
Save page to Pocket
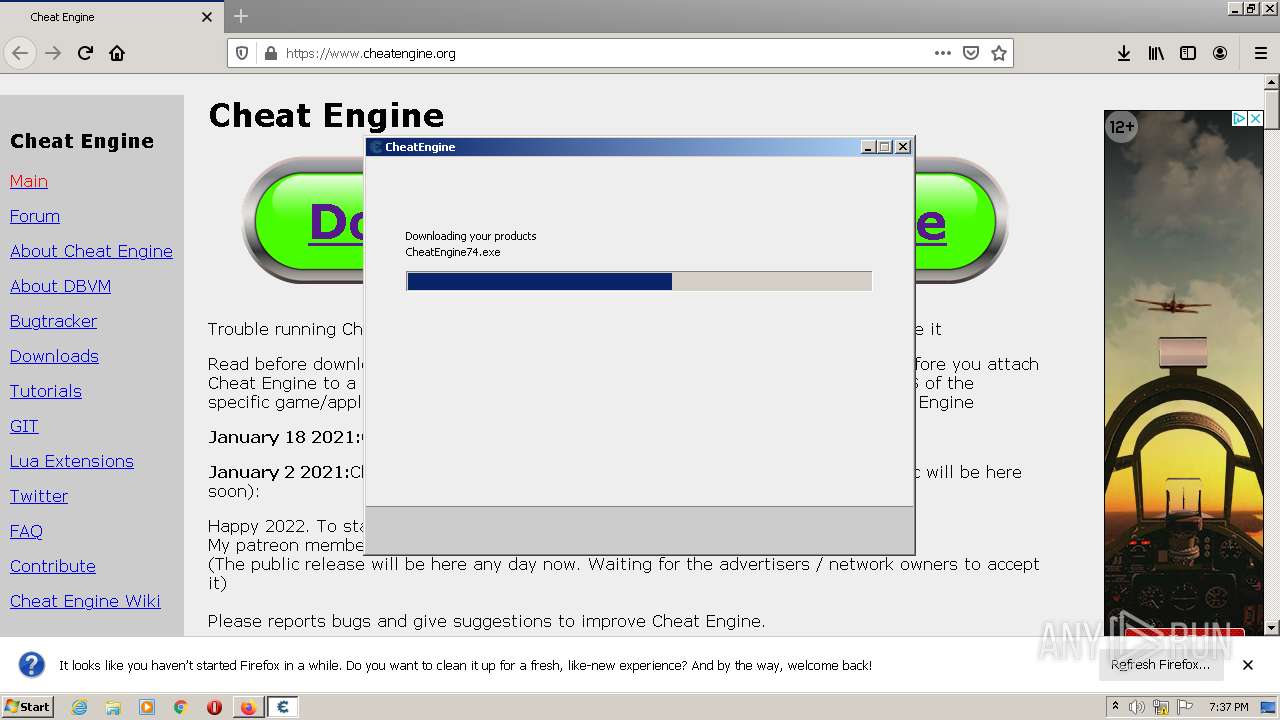click(970, 53)
